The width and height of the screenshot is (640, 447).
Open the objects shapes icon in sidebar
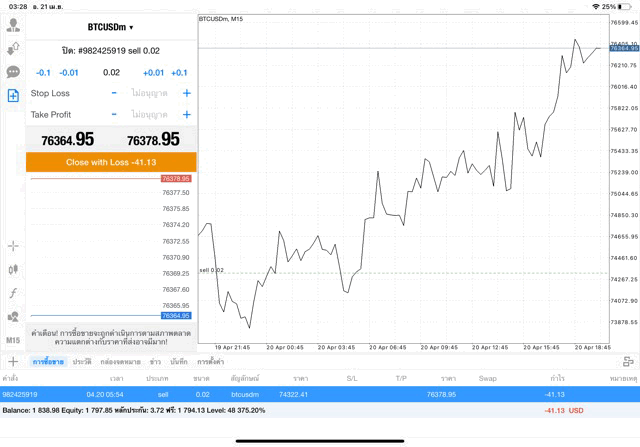coord(13,317)
